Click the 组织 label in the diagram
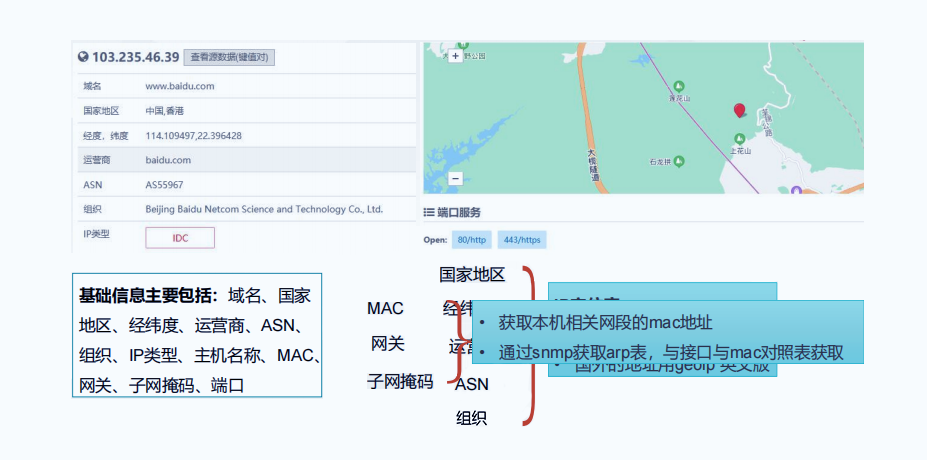The image size is (927, 460). (472, 419)
